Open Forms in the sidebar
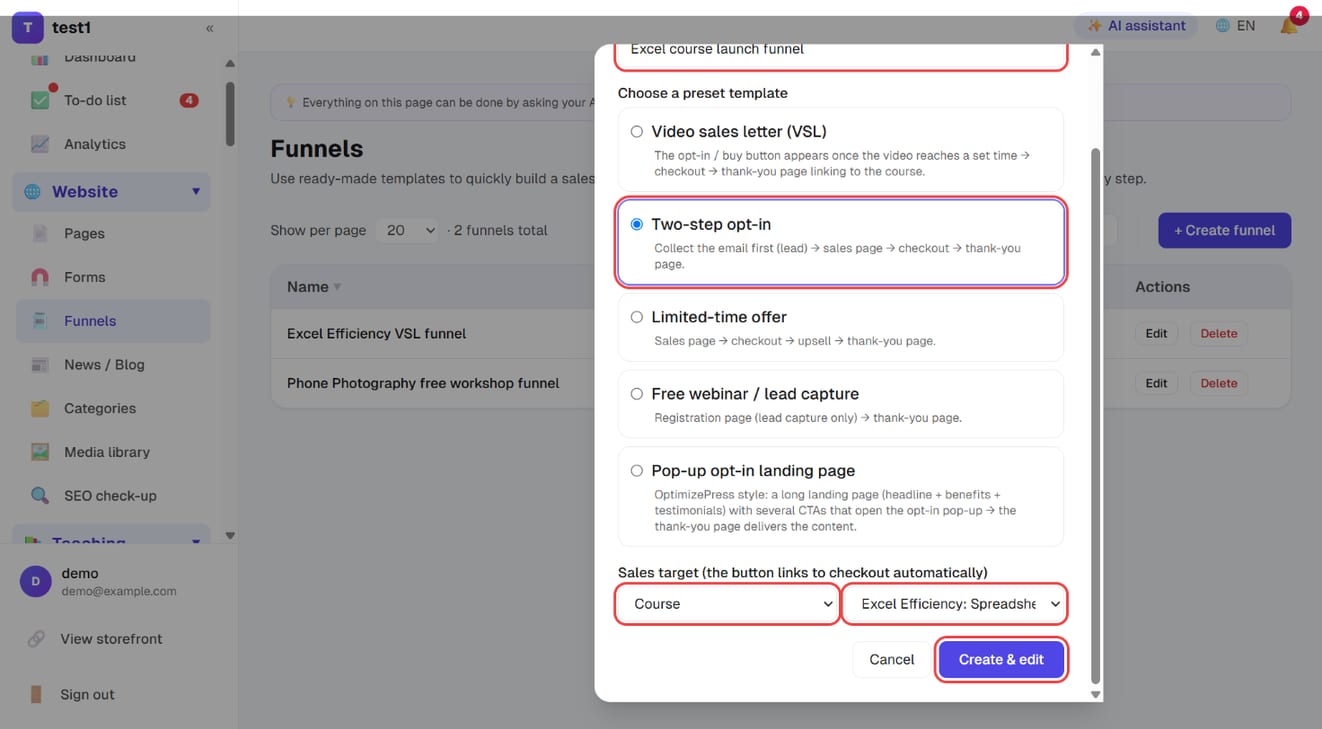Viewport: 1322px width, 729px height. point(113,277)
